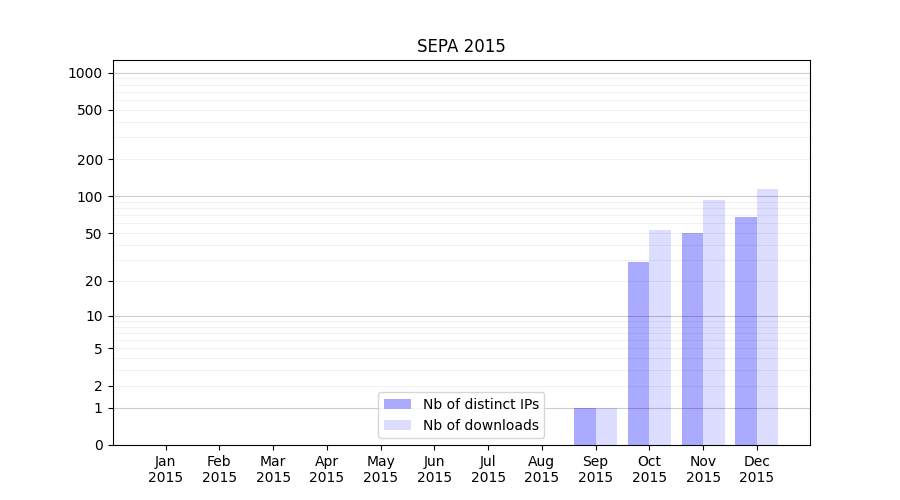Select the 'Dec 2015' x-axis label

tap(757, 469)
